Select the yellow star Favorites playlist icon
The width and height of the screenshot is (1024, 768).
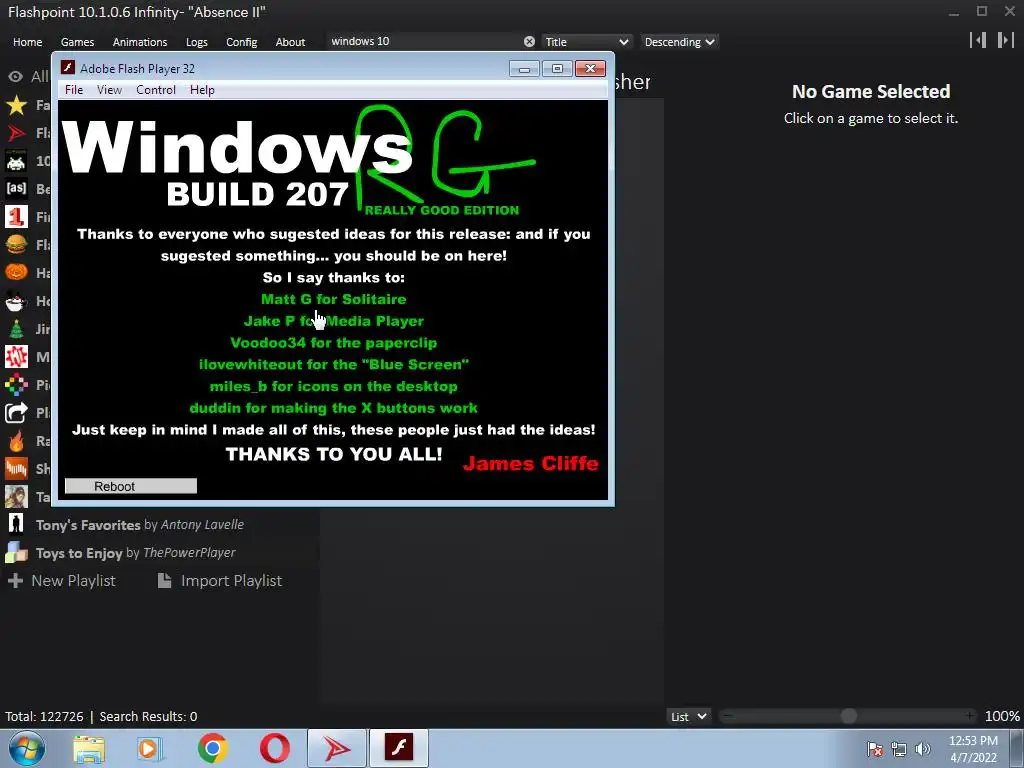[x=16, y=104]
